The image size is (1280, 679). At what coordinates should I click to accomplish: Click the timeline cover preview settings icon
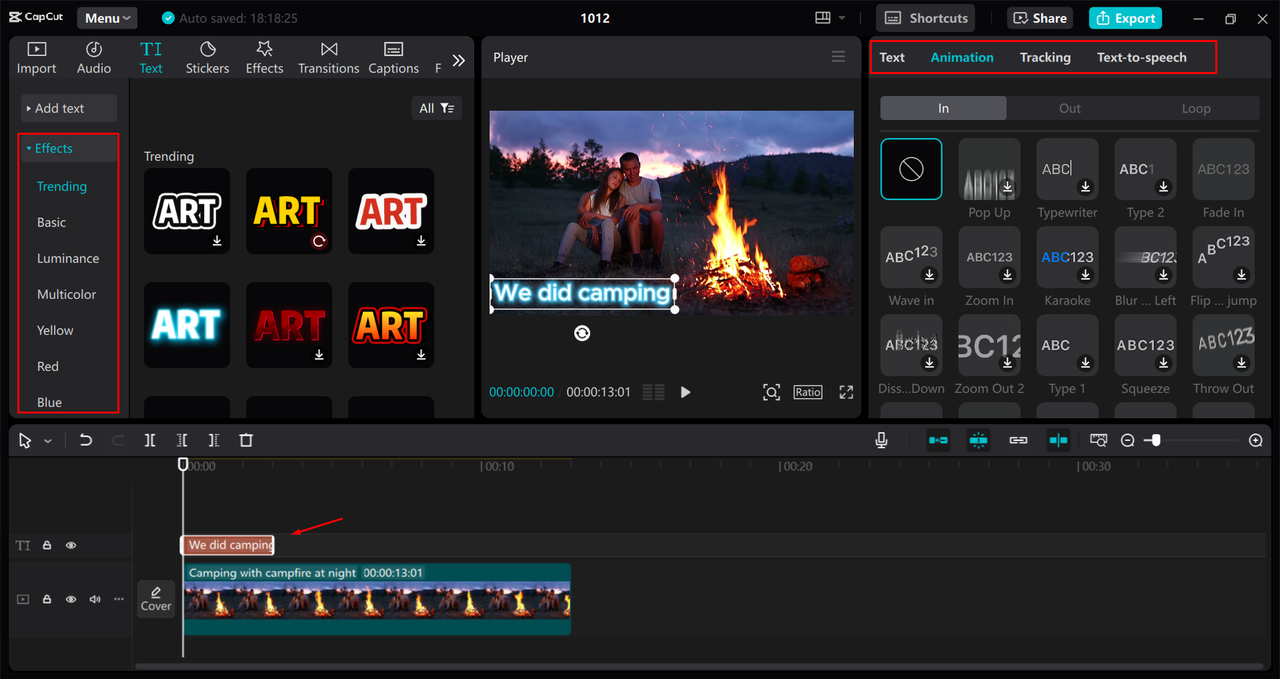click(1098, 440)
